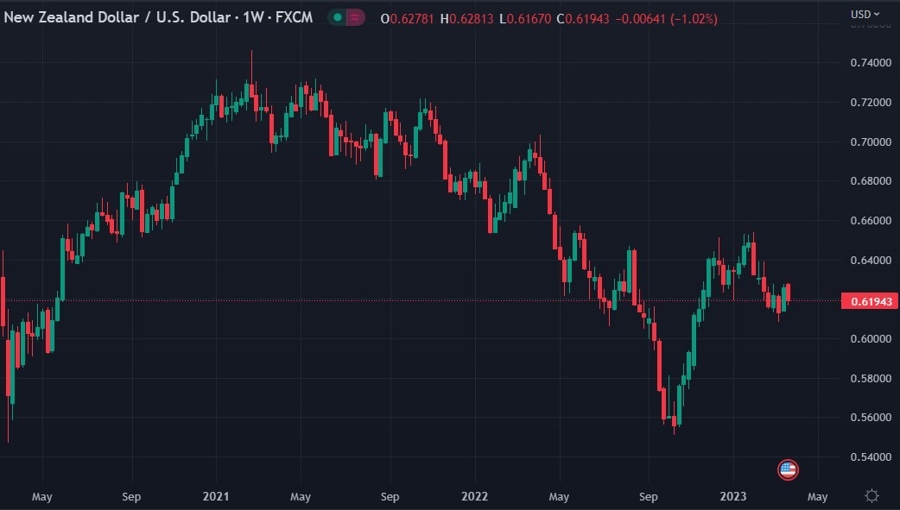Click the 0.56000 price axis label
This screenshot has height=510, width=900.
coord(871,417)
